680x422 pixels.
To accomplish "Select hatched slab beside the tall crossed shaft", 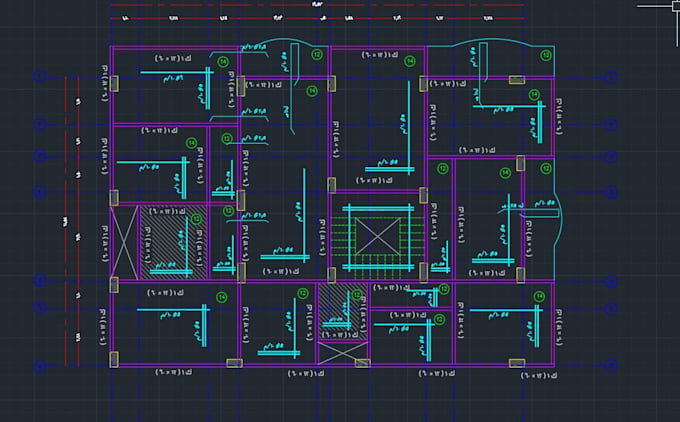I will coord(174,243).
